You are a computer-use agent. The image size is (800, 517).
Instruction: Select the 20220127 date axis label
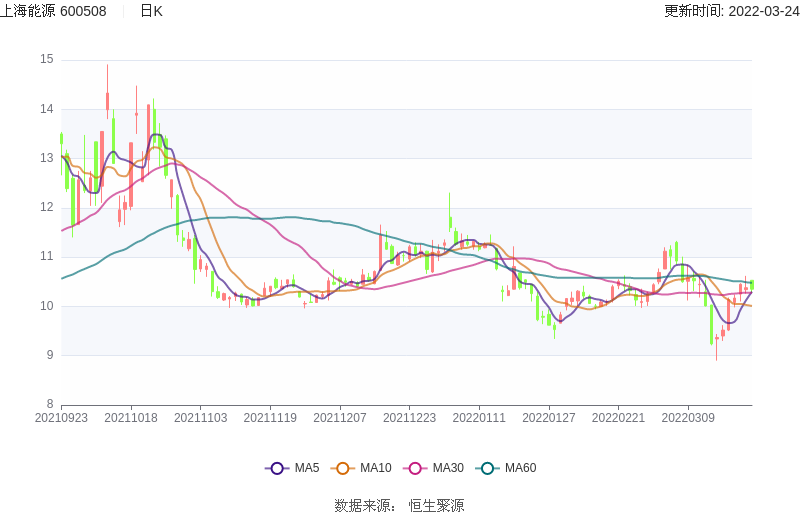(x=549, y=418)
